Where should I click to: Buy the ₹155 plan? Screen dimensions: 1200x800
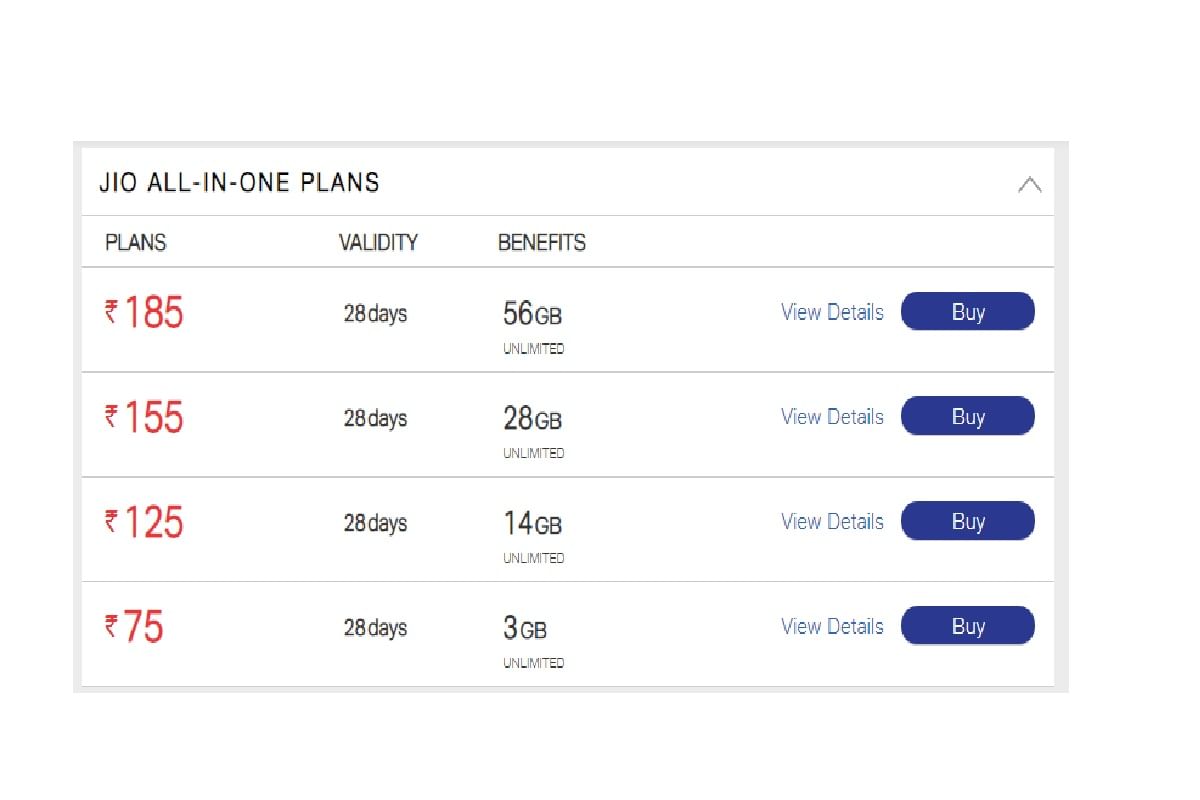[967, 416]
